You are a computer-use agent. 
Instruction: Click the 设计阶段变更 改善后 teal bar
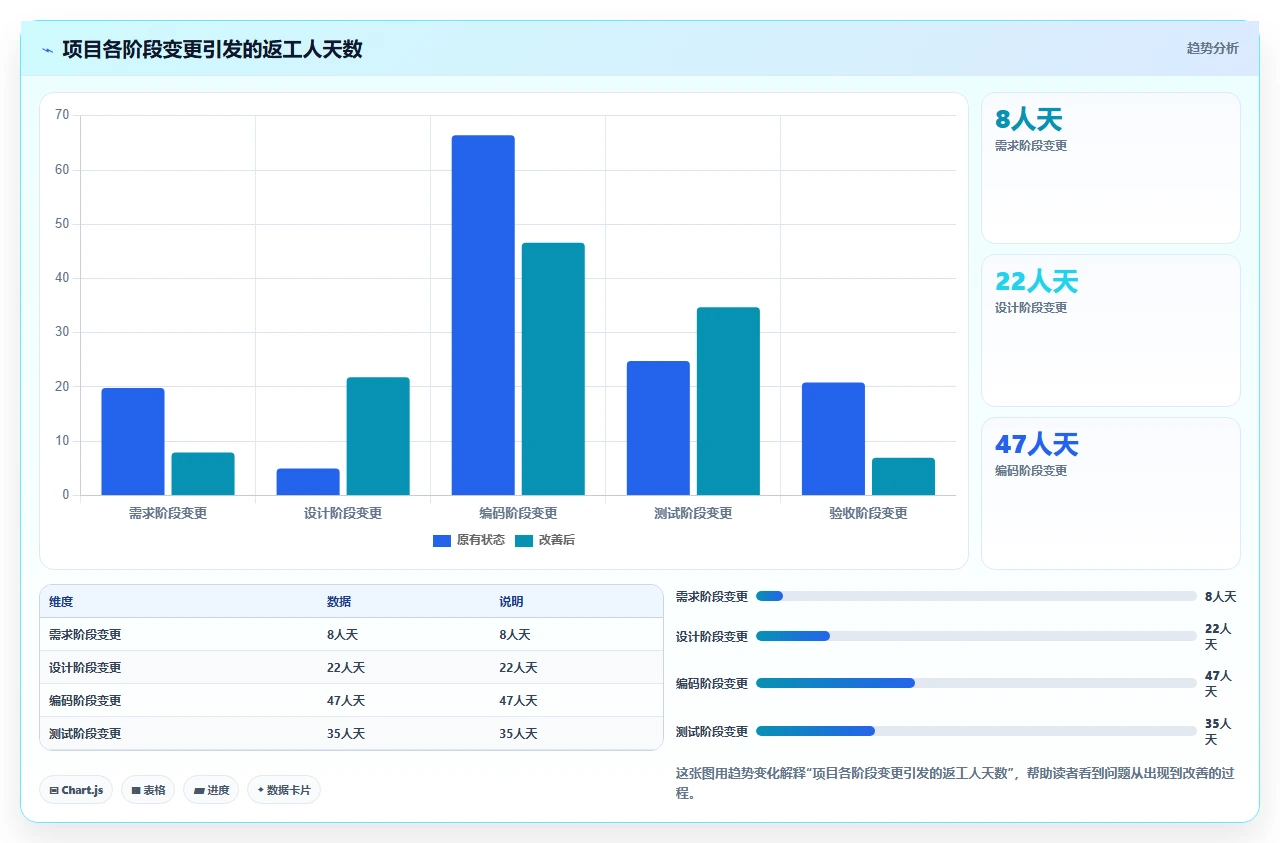[x=378, y=436]
